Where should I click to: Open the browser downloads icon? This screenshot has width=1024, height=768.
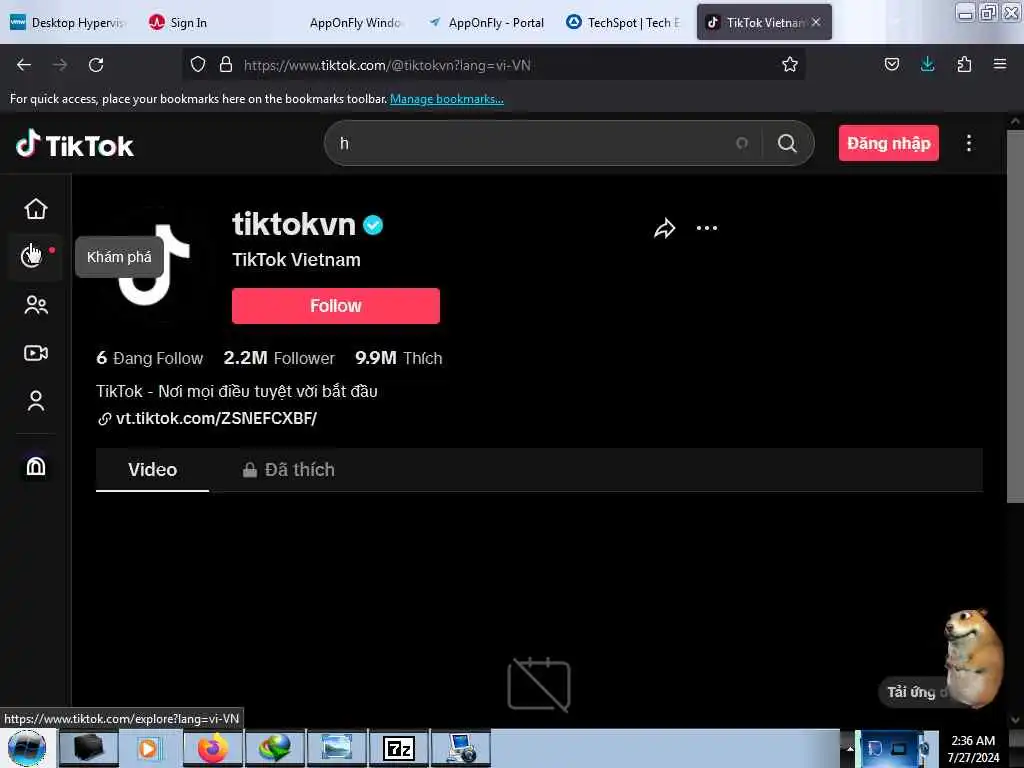[927, 65]
